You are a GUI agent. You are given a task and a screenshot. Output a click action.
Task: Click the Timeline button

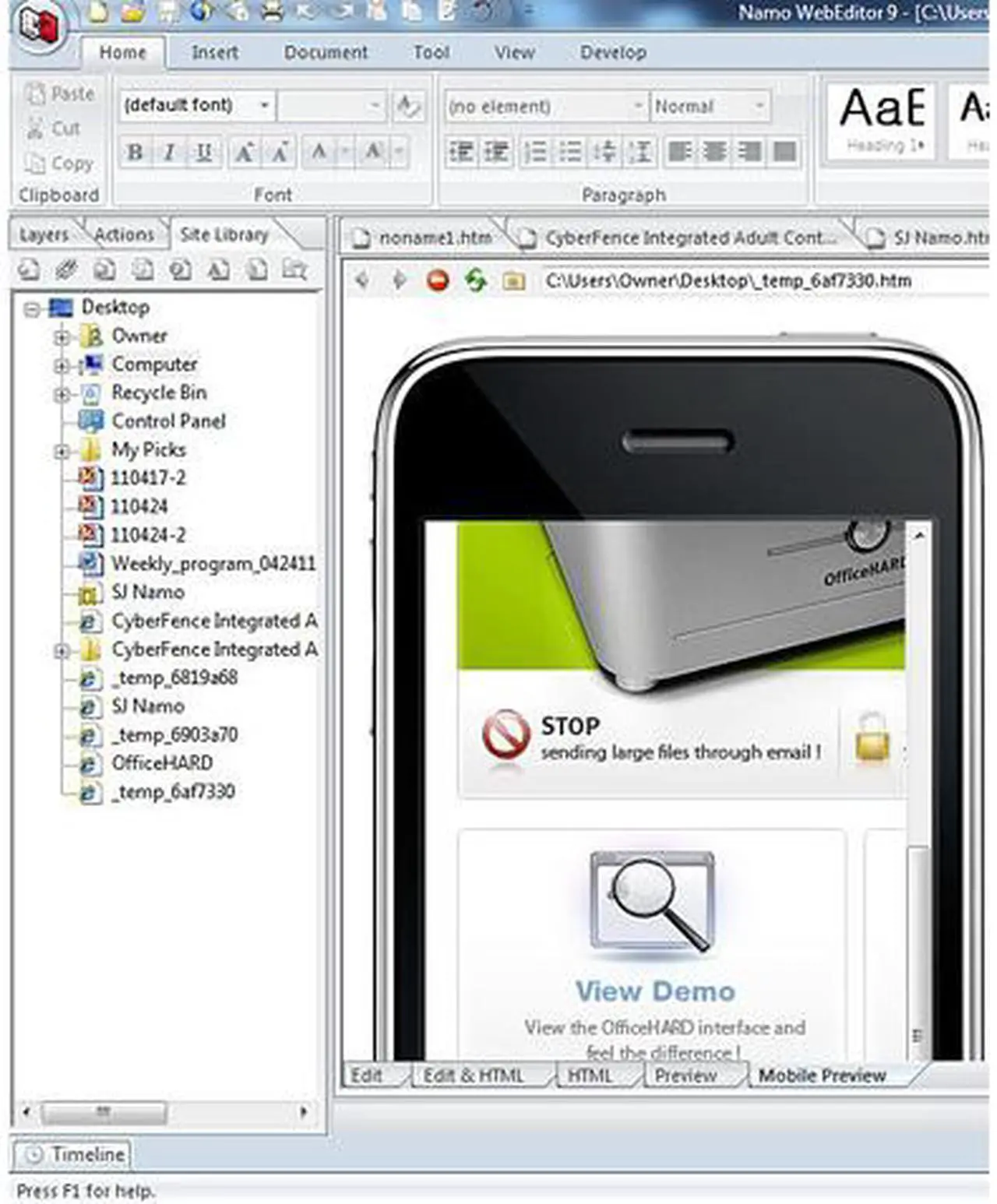(73, 1155)
